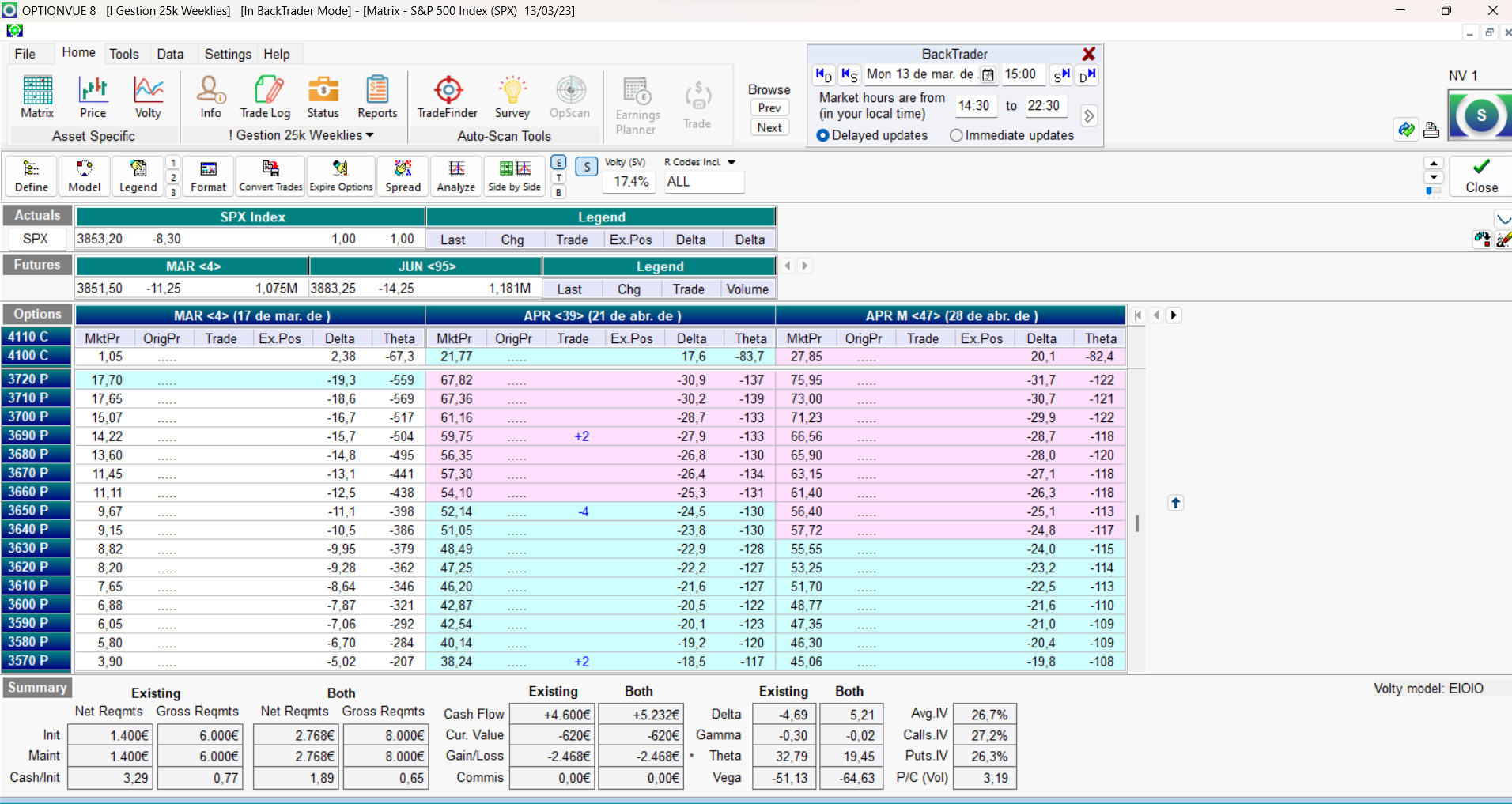Image resolution: width=1512 pixels, height=804 pixels.
Task: Click the print icon
Action: [x=1431, y=129]
